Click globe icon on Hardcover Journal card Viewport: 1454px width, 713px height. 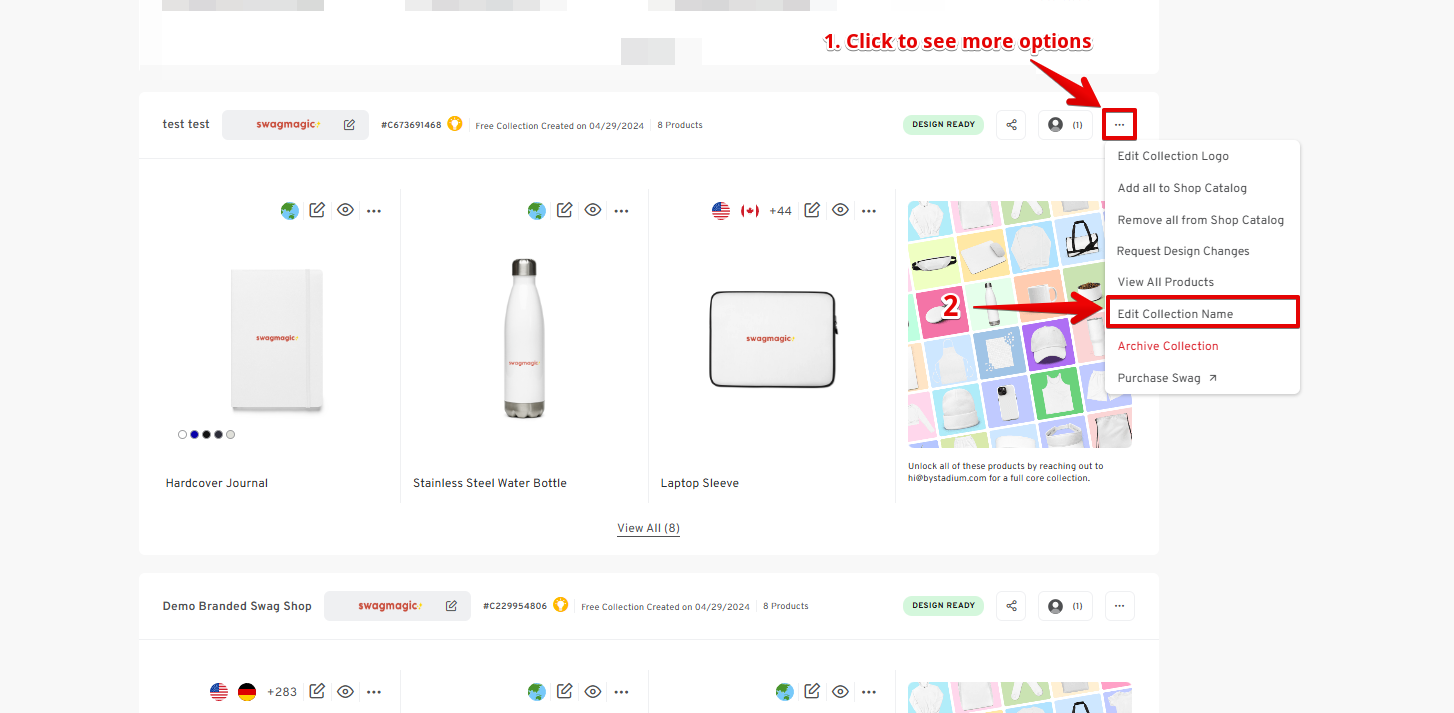(x=290, y=211)
